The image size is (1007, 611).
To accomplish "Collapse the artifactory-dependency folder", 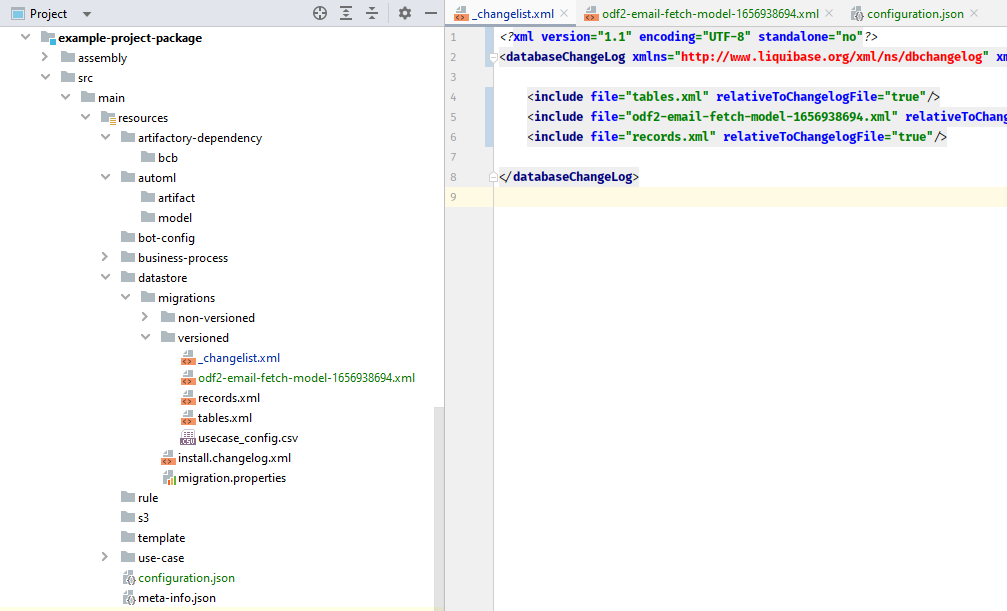I will [x=105, y=137].
